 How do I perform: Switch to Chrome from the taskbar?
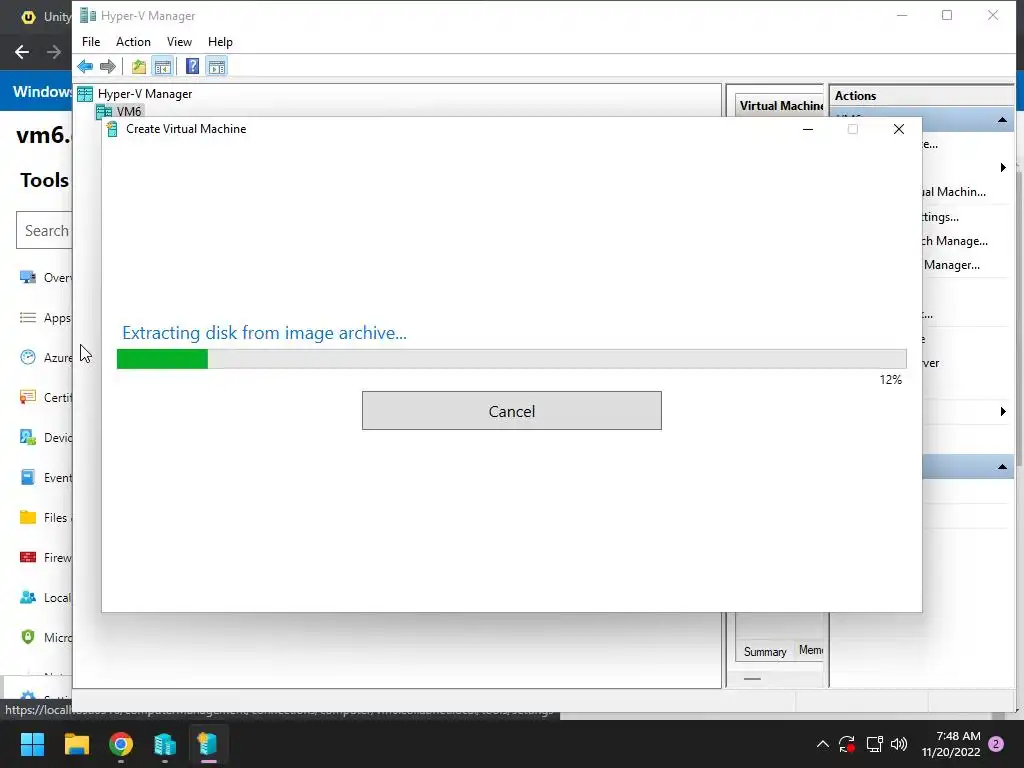pyautogui.click(x=121, y=744)
